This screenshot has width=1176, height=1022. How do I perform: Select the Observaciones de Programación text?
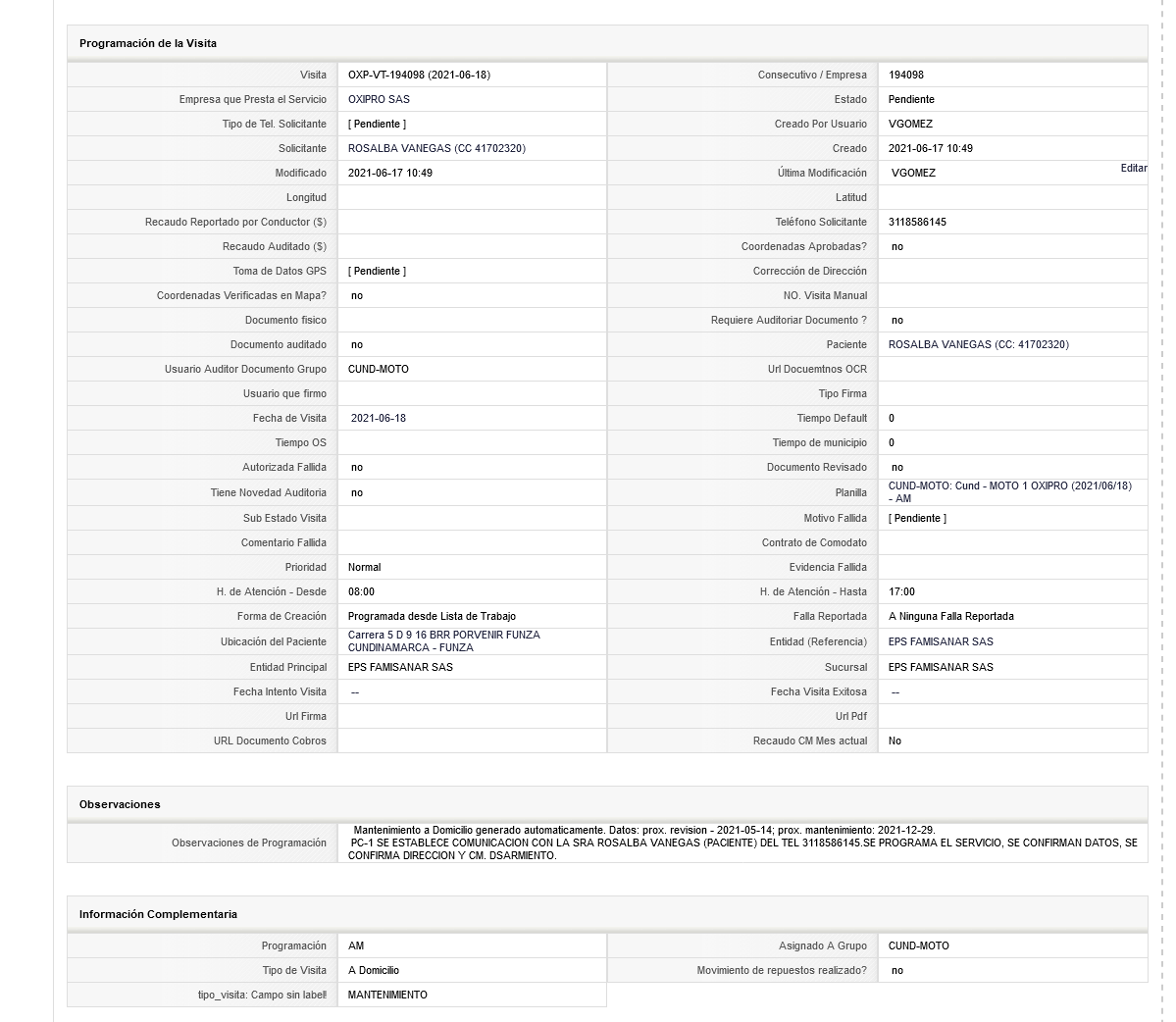pos(742,843)
